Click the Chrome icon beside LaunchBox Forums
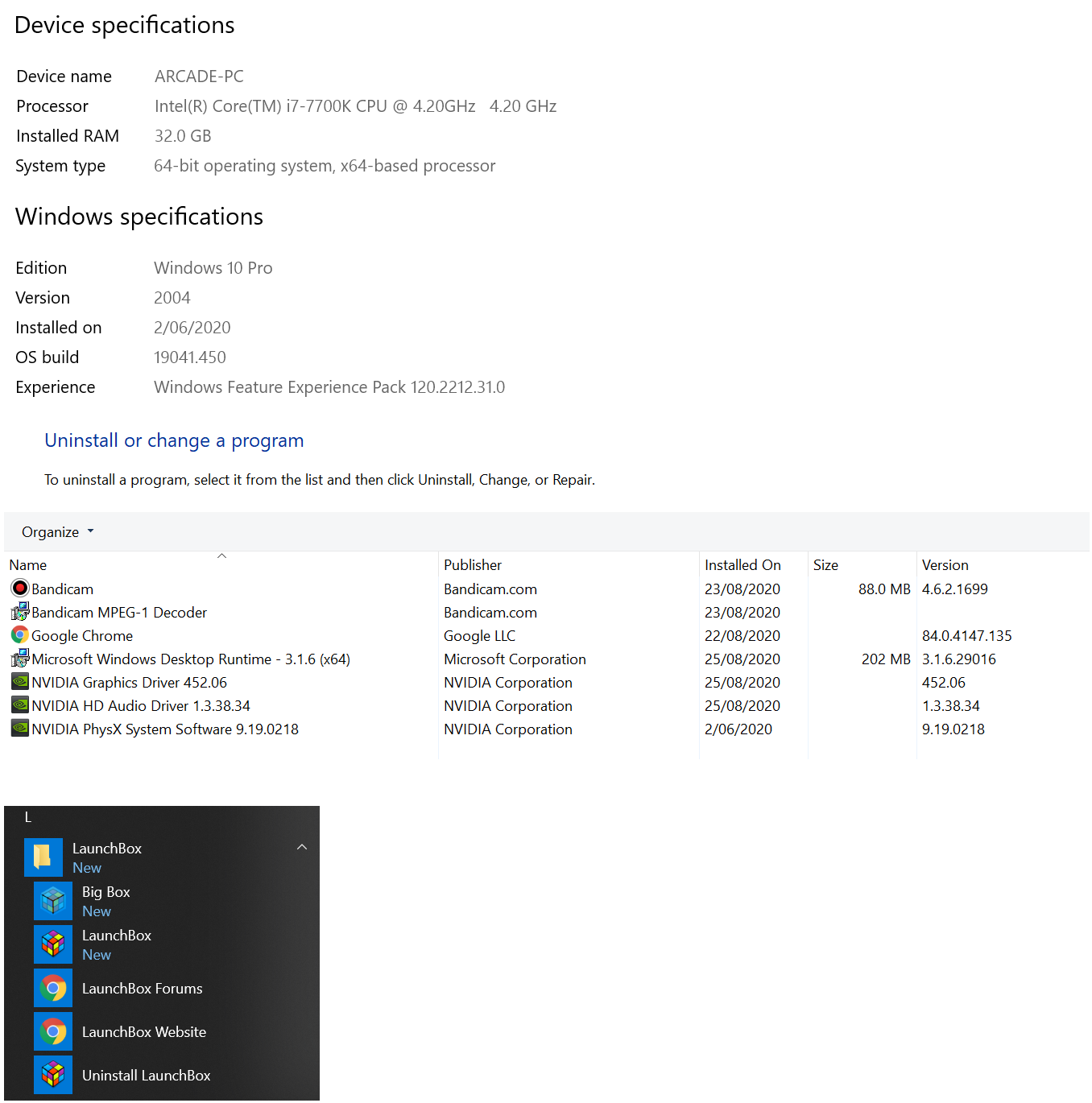1092x1103 pixels. pyautogui.click(x=53, y=988)
